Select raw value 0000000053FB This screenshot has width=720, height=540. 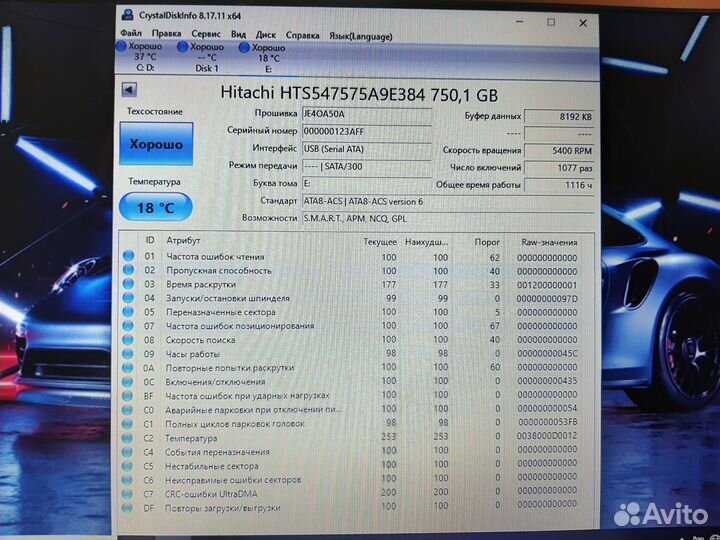[548, 422]
